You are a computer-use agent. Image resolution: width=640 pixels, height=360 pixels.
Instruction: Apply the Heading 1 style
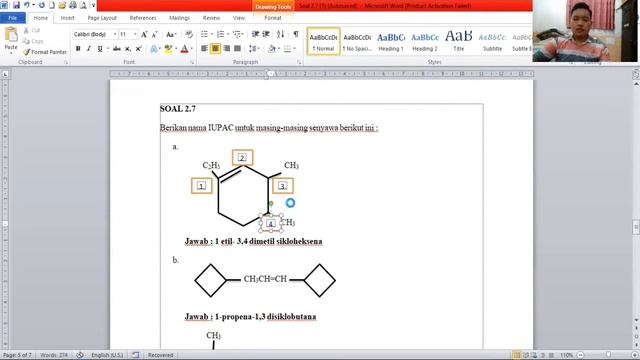[391, 41]
